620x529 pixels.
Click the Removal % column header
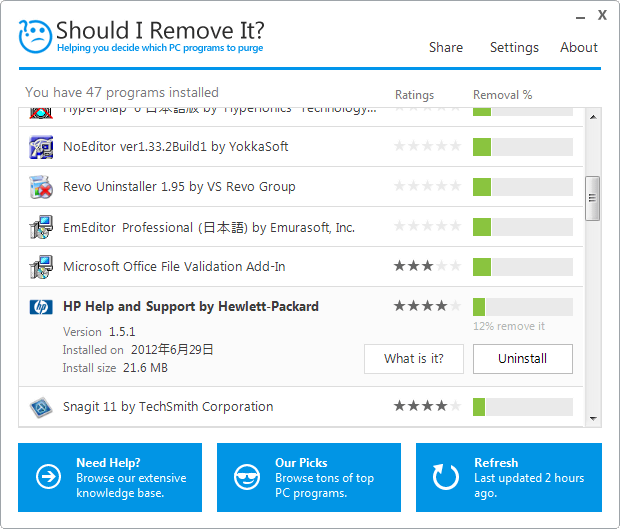point(502,95)
